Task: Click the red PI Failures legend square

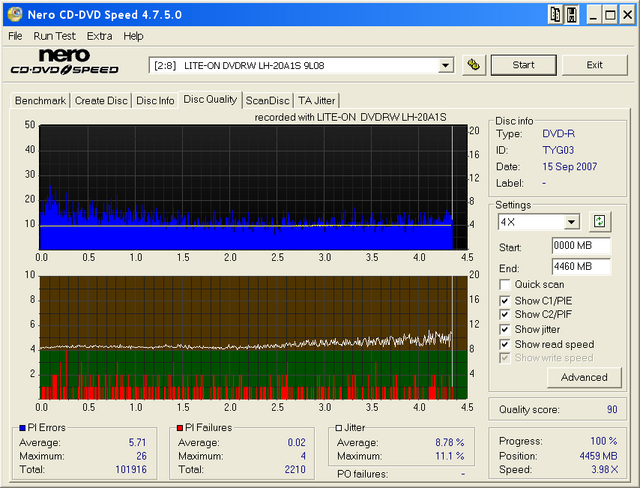Action: tap(180, 428)
